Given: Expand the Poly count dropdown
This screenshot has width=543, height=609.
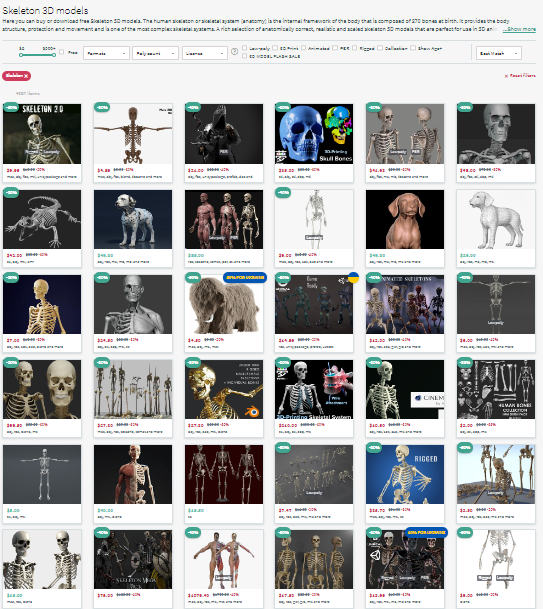Looking at the screenshot, I should [155, 53].
